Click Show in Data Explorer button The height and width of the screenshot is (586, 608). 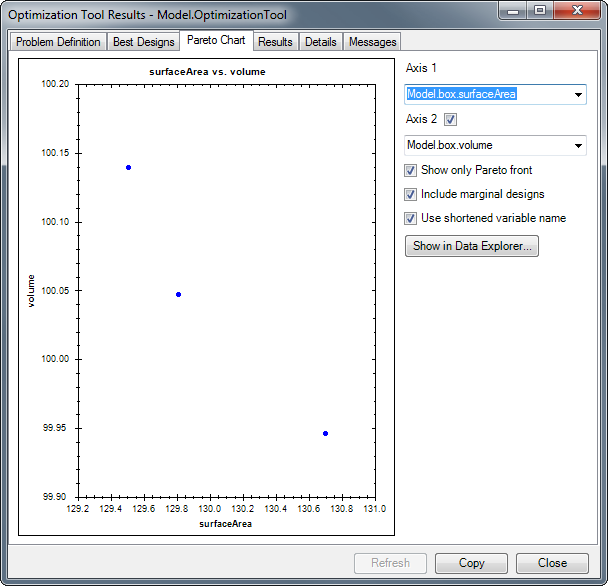[472, 246]
